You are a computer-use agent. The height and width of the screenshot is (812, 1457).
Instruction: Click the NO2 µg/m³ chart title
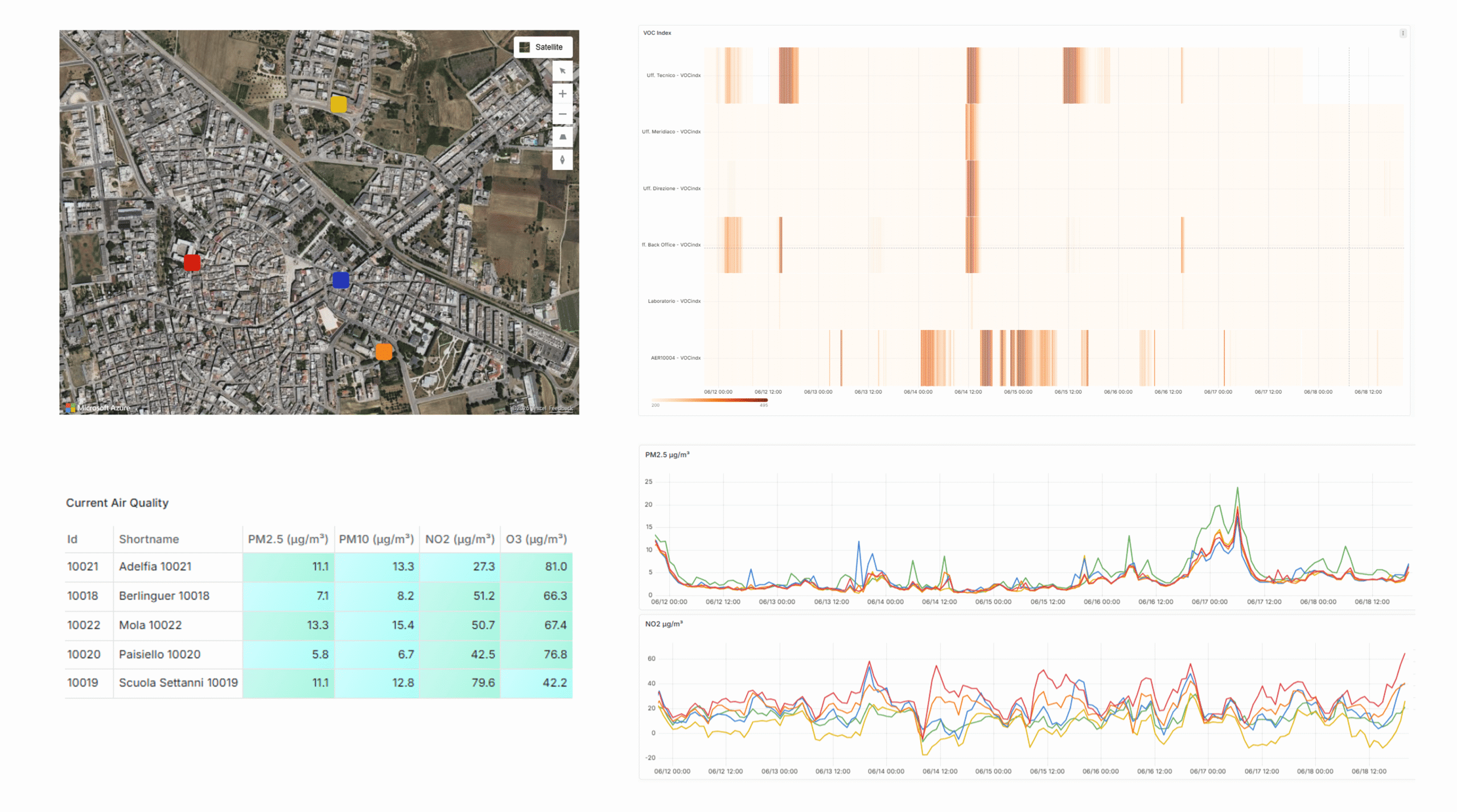click(x=664, y=624)
